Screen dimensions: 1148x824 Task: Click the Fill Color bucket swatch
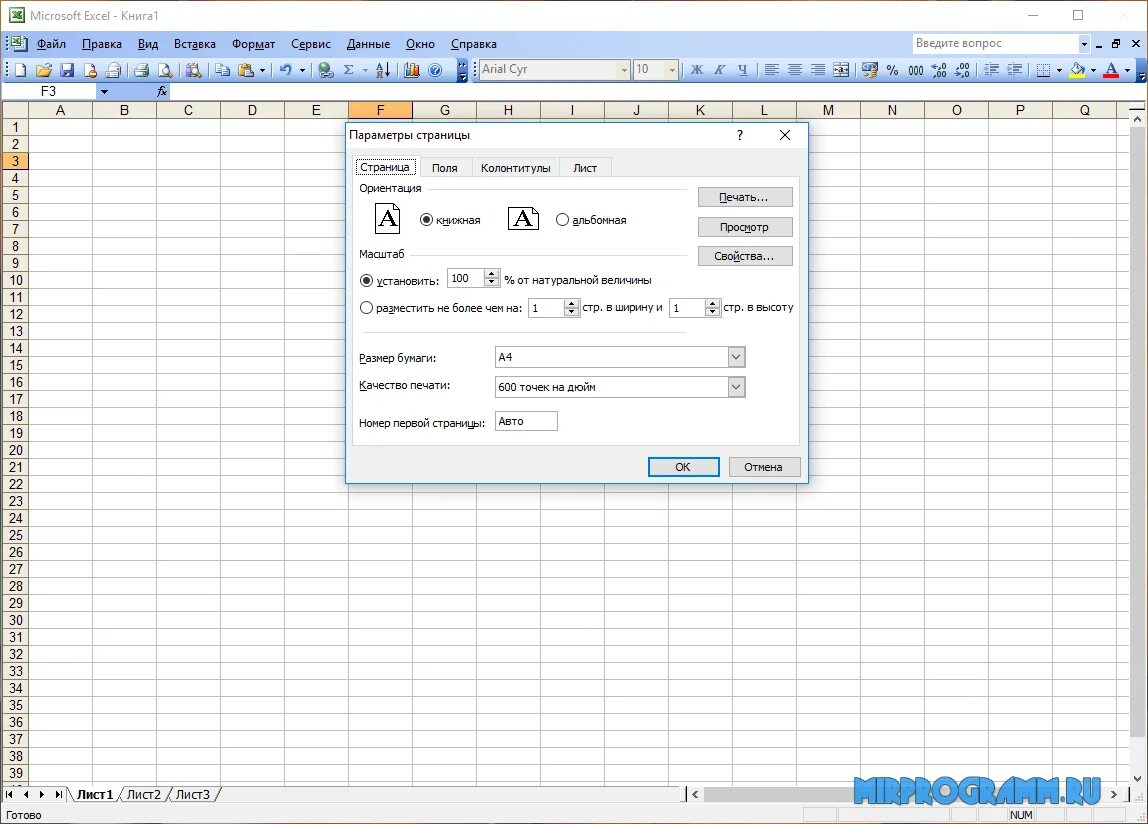[1077, 70]
